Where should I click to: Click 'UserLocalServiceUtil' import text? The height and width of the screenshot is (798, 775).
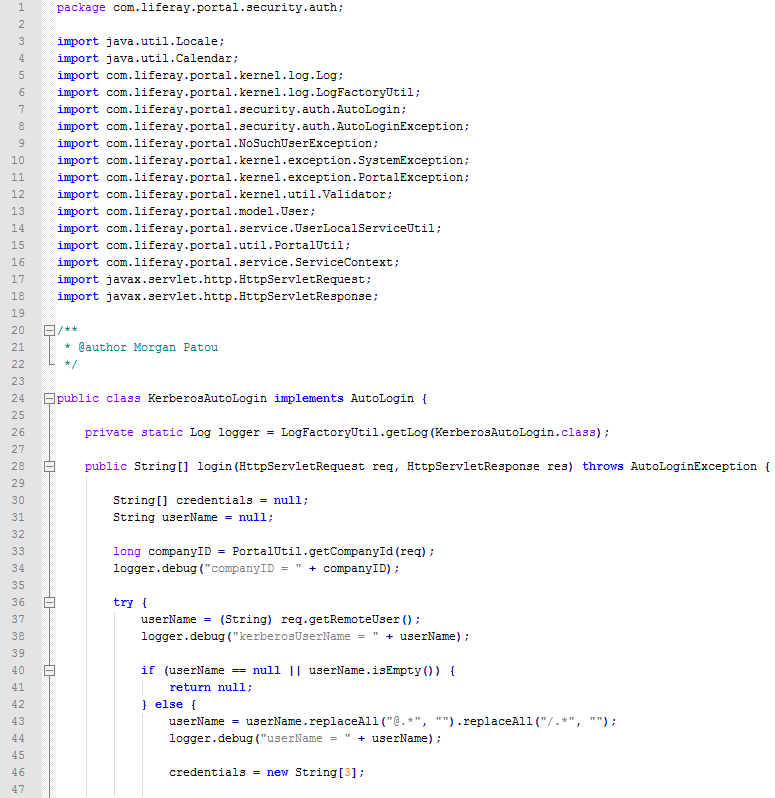(365, 229)
